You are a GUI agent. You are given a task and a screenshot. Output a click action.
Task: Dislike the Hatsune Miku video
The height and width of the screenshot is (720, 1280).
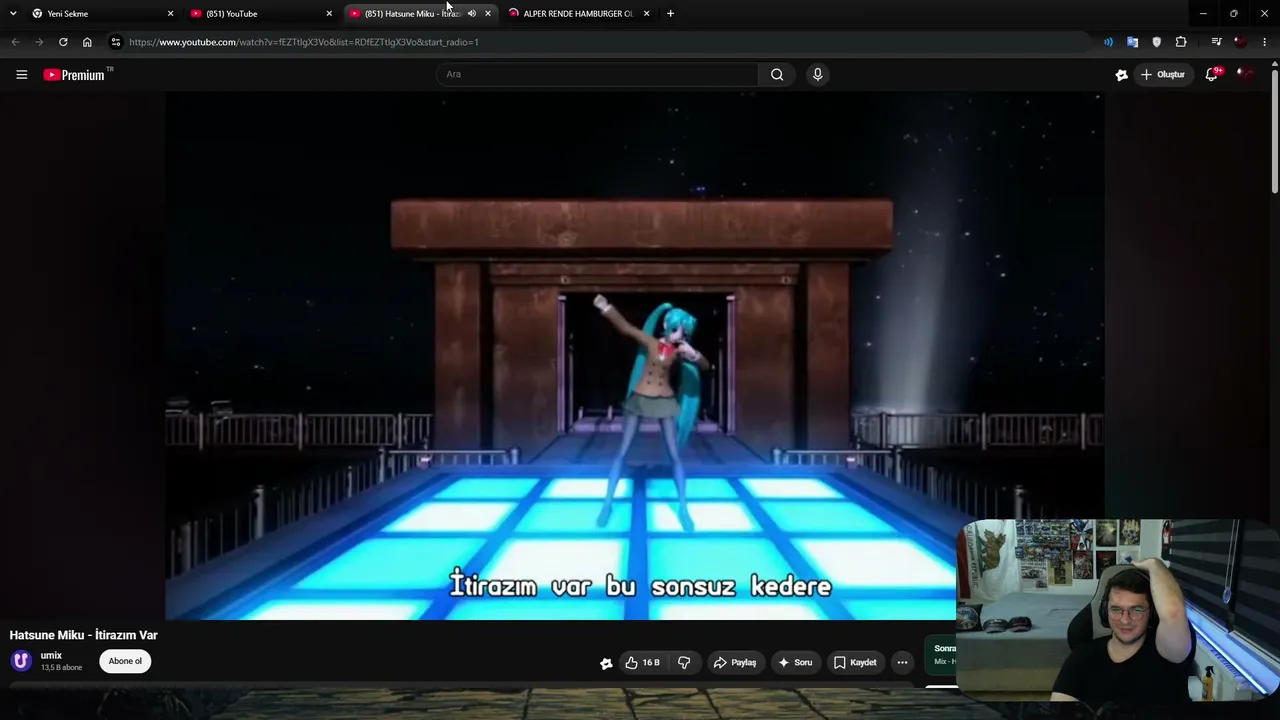click(684, 662)
